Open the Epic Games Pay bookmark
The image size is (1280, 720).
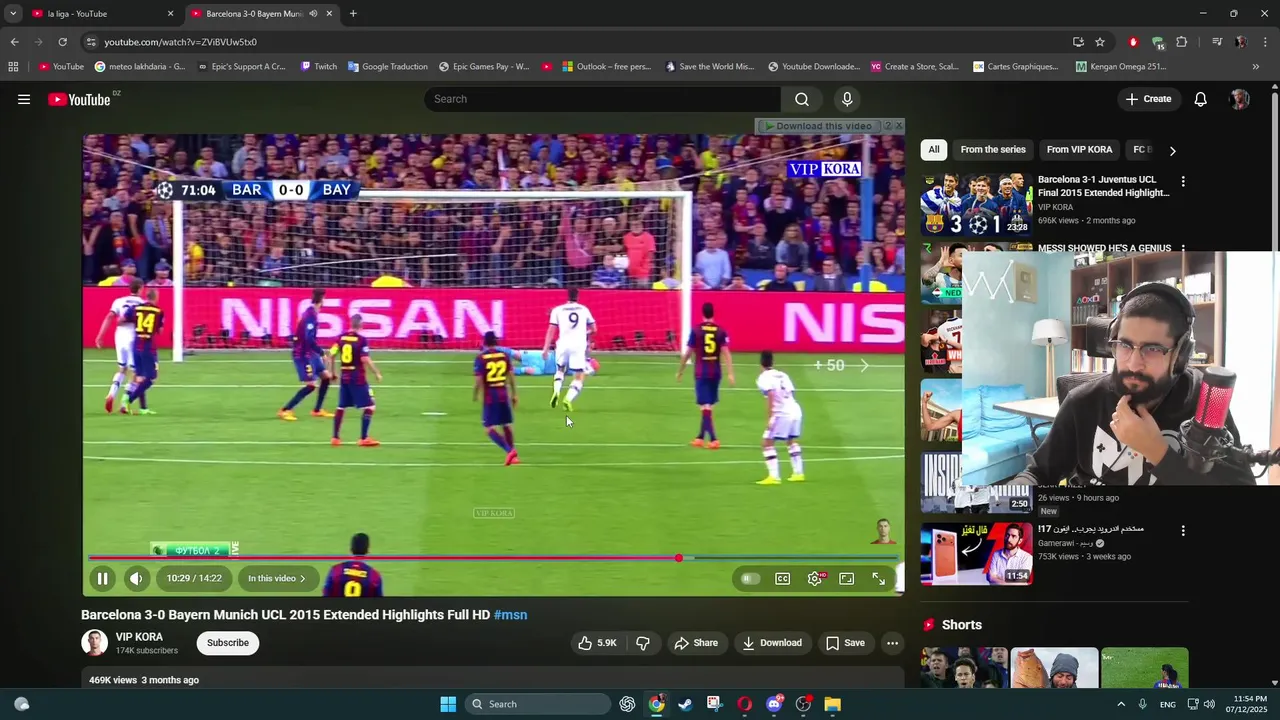click(484, 67)
